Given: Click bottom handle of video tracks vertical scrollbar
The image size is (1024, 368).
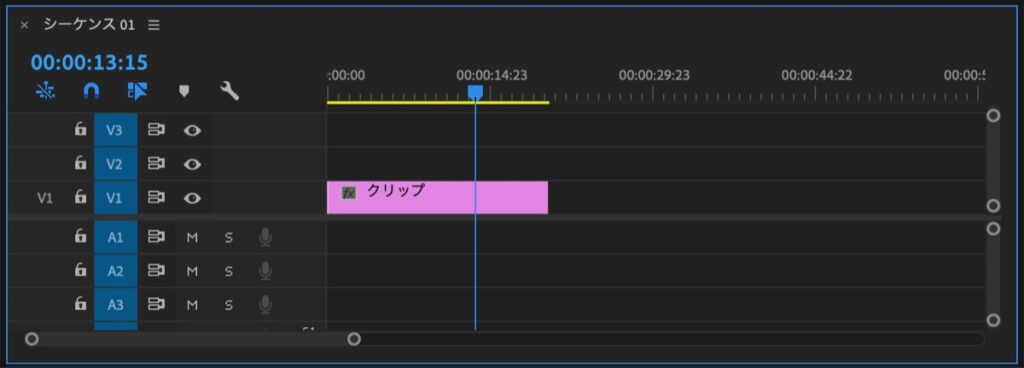Looking at the screenshot, I should pyautogui.click(x=993, y=206).
